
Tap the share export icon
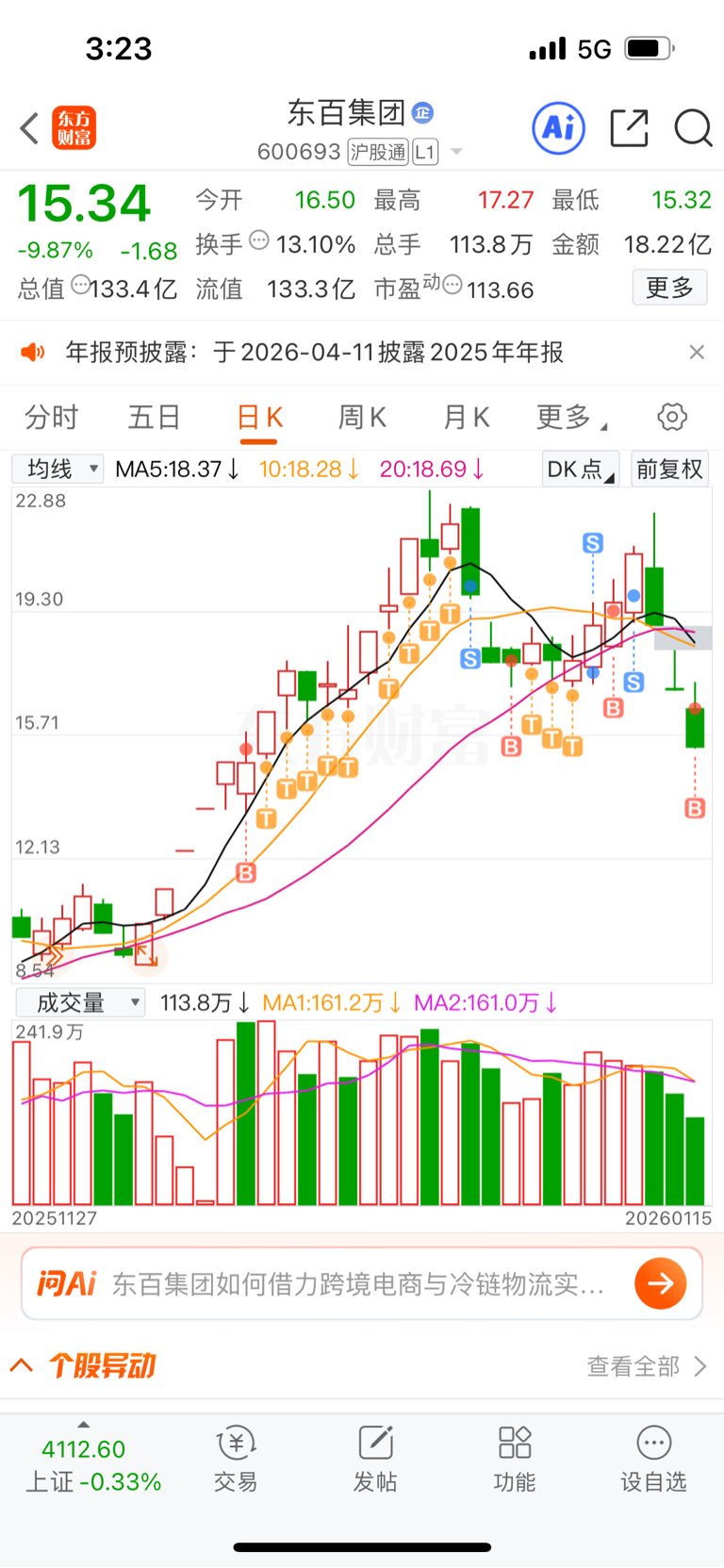click(x=629, y=128)
